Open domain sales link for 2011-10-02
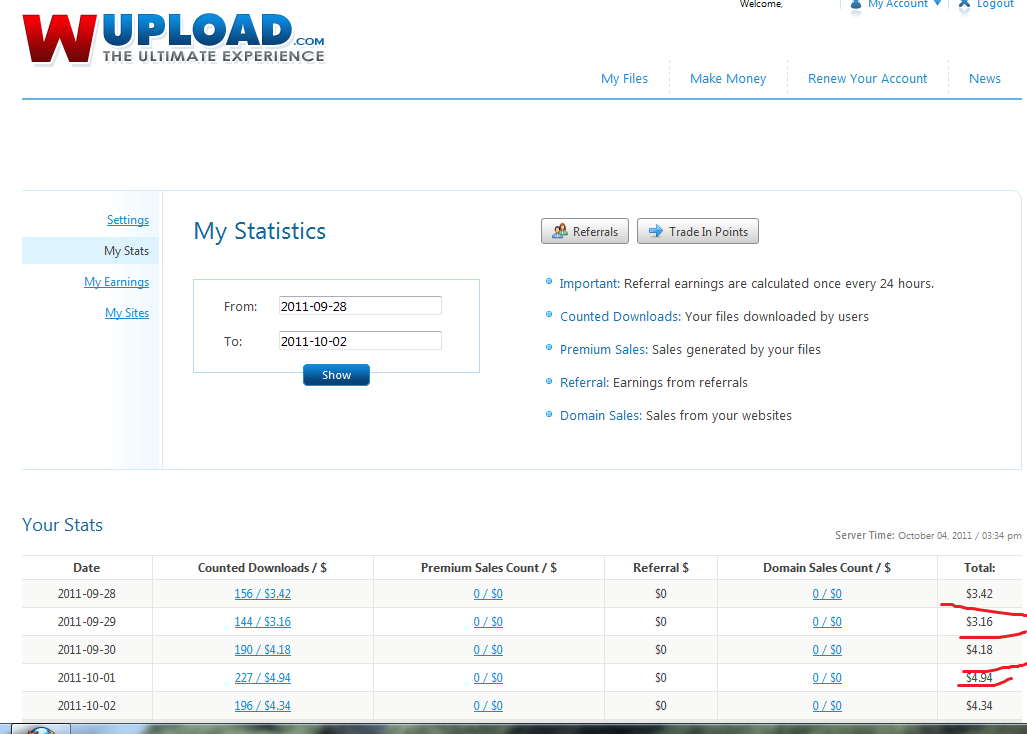Image resolution: width=1027 pixels, height=734 pixels. [827, 706]
